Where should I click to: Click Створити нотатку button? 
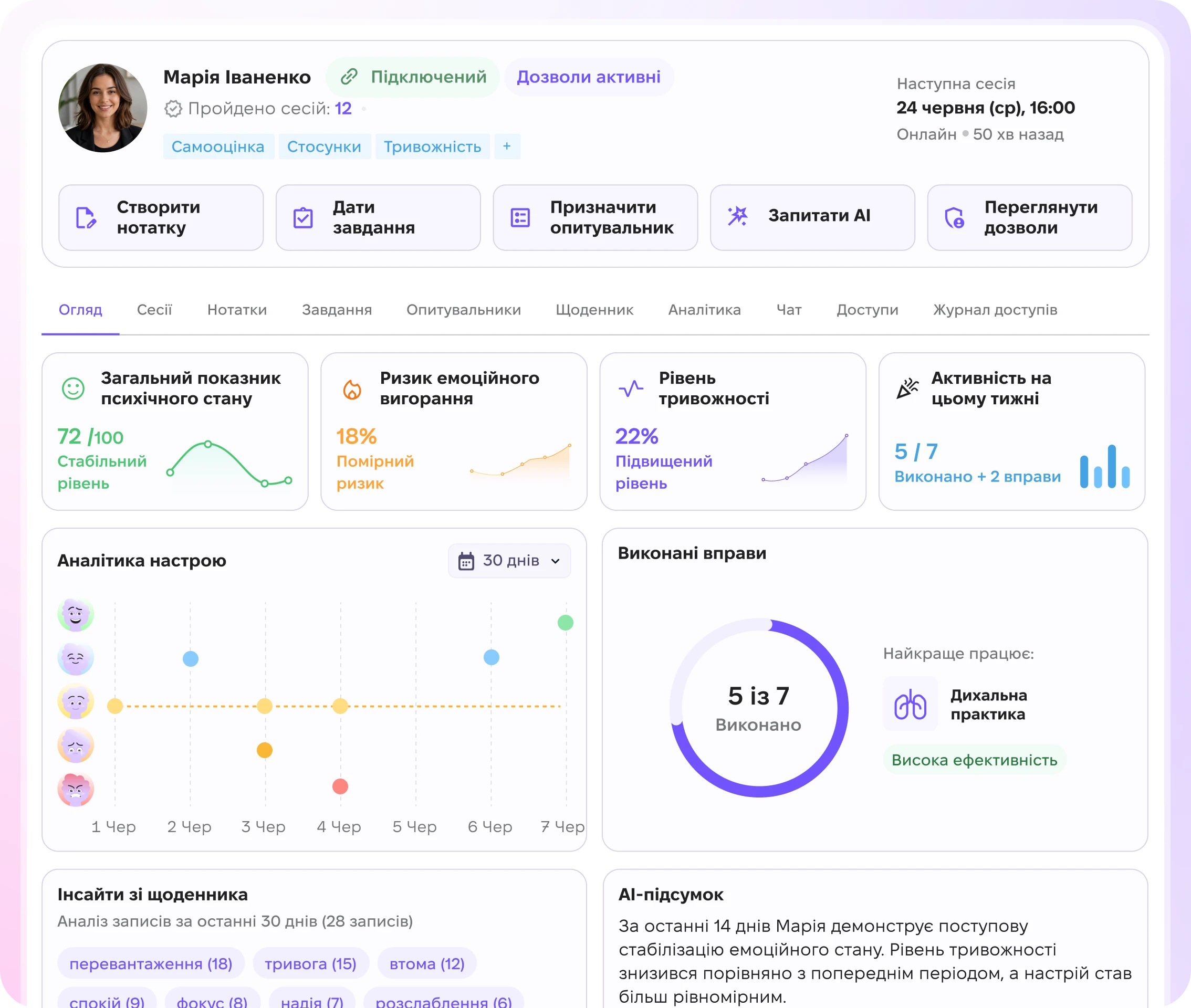pos(161,218)
